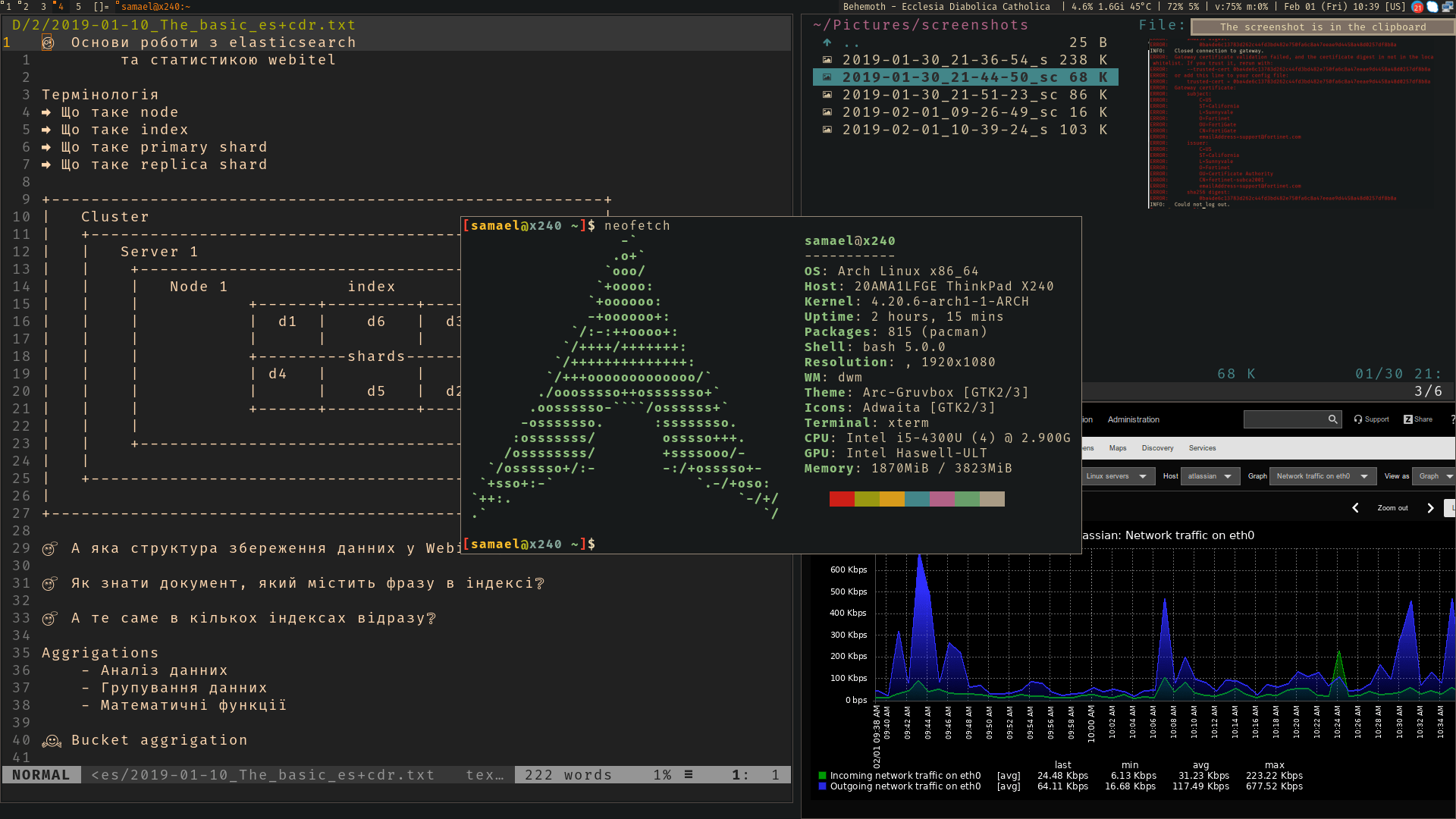Switch to dwm workspace tag 1

[8, 6]
